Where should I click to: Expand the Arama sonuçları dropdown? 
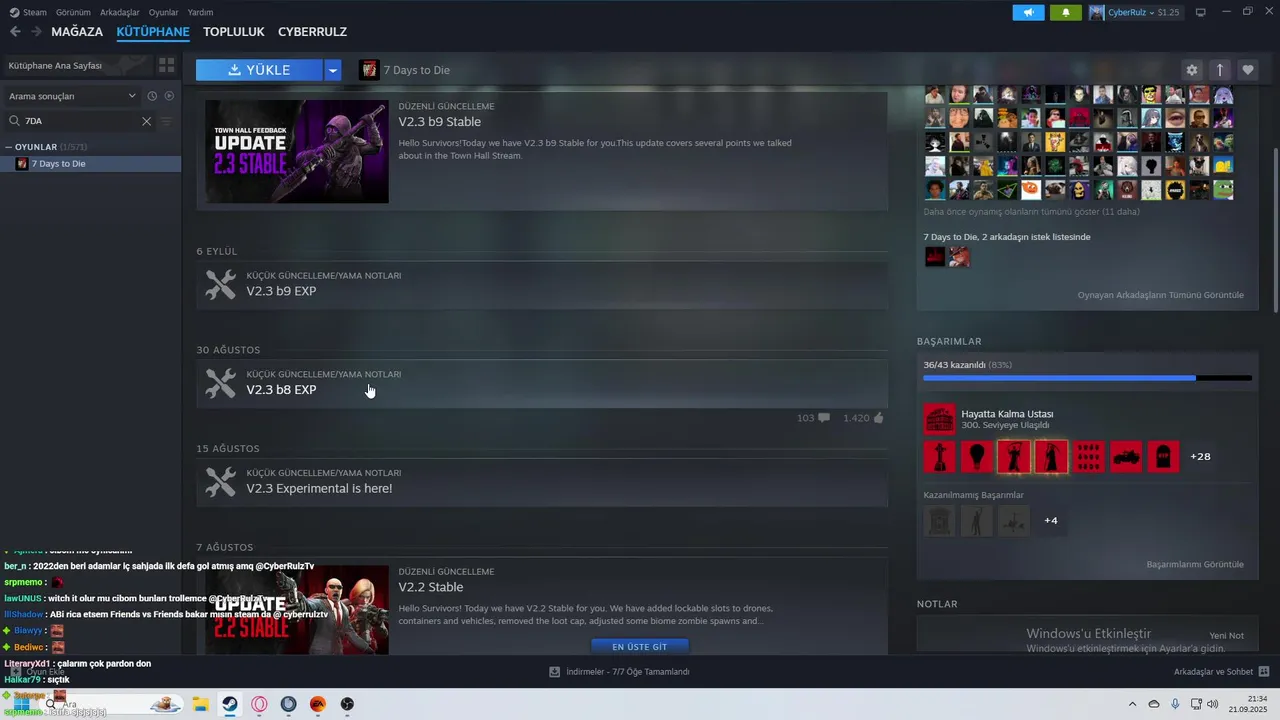coord(72,96)
